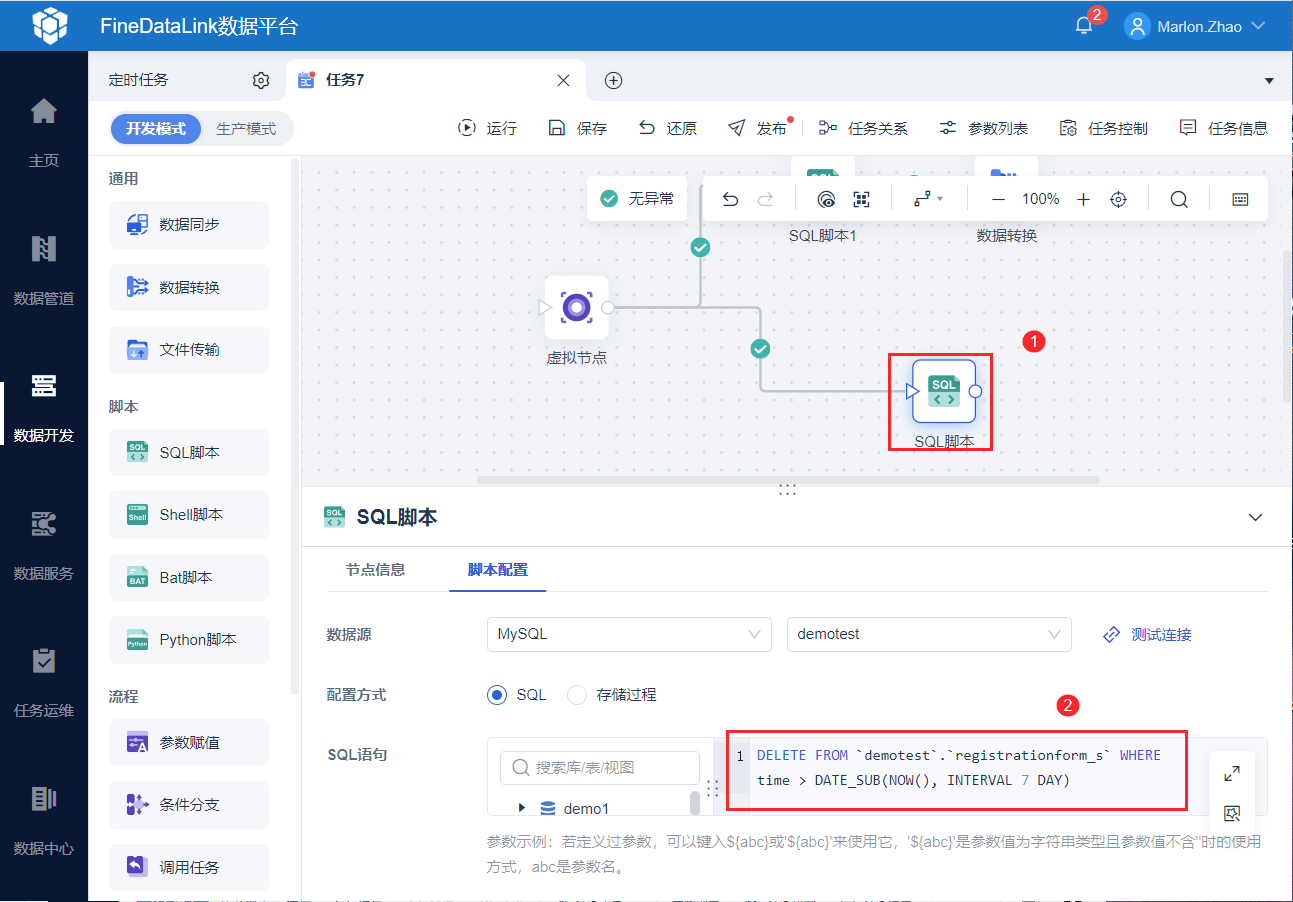This screenshot has width=1293, height=902.
Task: Switch to 生产模式
Action: 246,129
